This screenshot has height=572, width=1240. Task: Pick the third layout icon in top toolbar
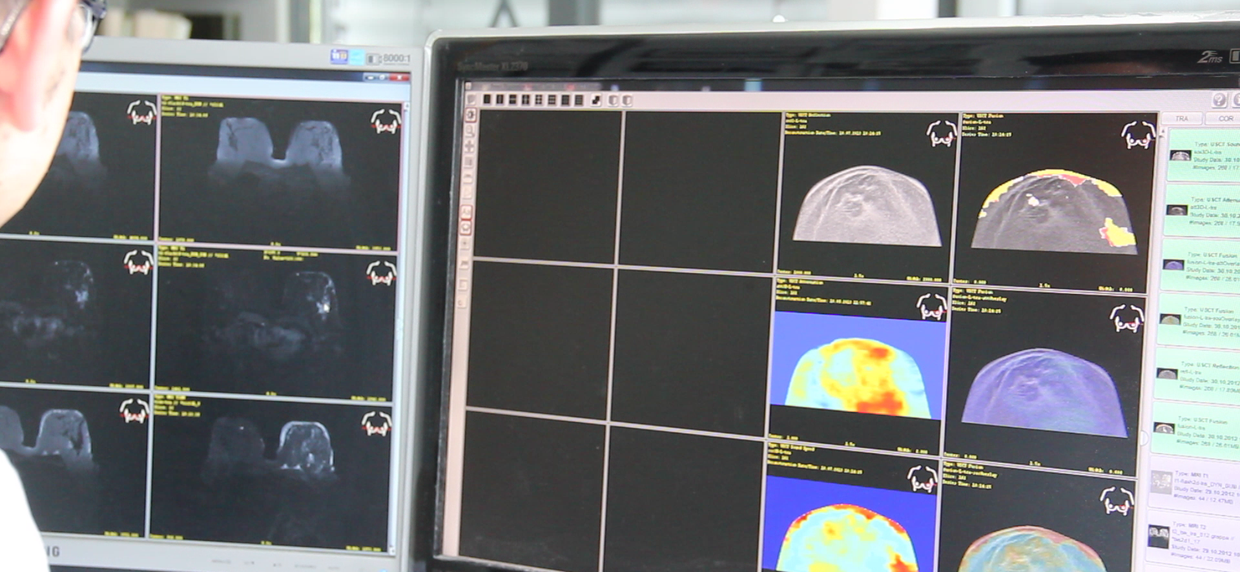click(513, 99)
